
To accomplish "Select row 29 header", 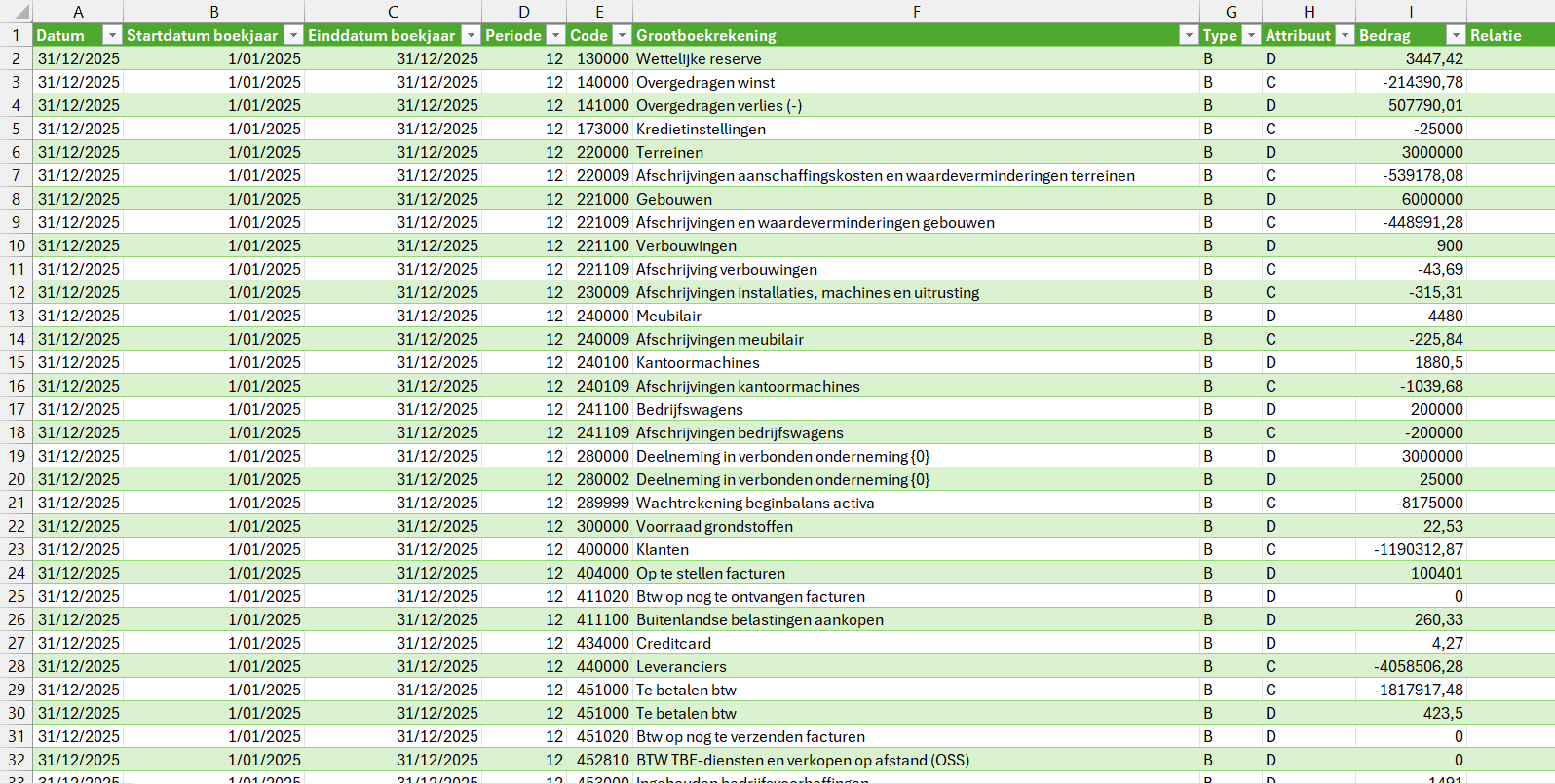I will [16, 690].
